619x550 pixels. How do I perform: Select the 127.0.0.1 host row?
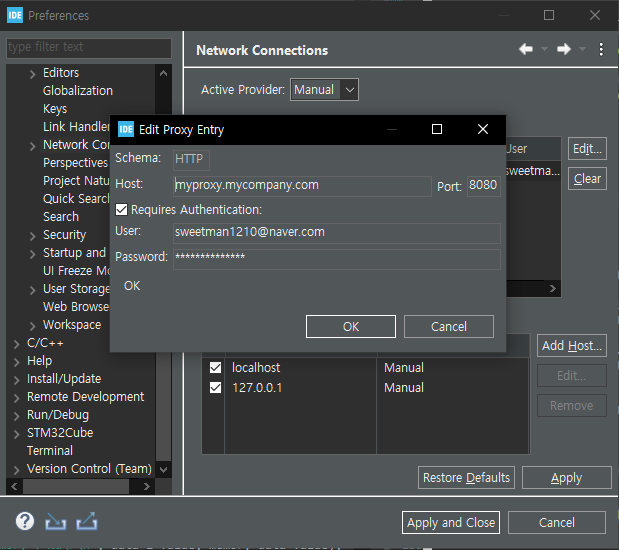(x=366, y=387)
